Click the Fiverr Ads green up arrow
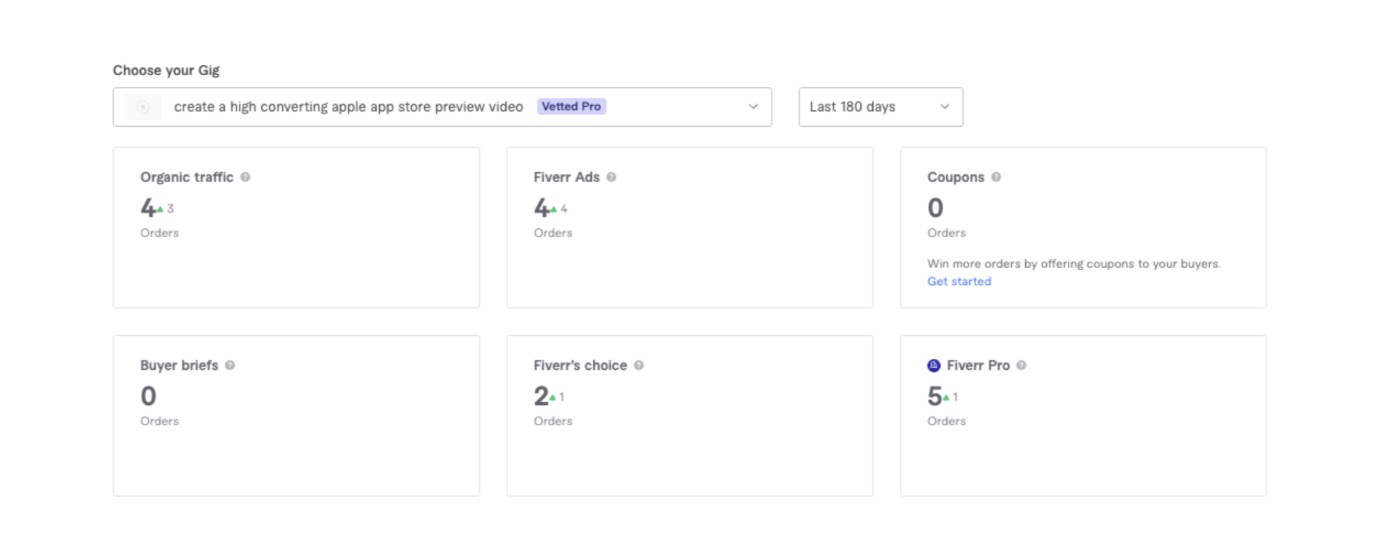Image resolution: width=1374 pixels, height=542 pixels. tap(553, 210)
